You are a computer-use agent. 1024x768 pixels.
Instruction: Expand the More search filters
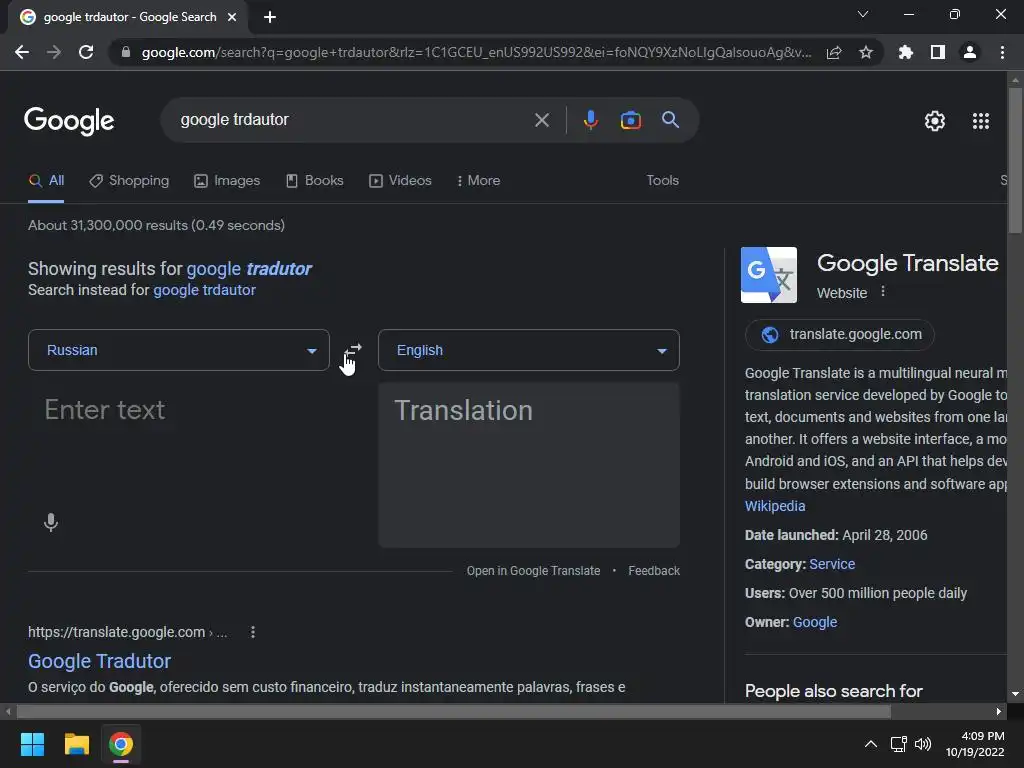[x=478, y=180]
